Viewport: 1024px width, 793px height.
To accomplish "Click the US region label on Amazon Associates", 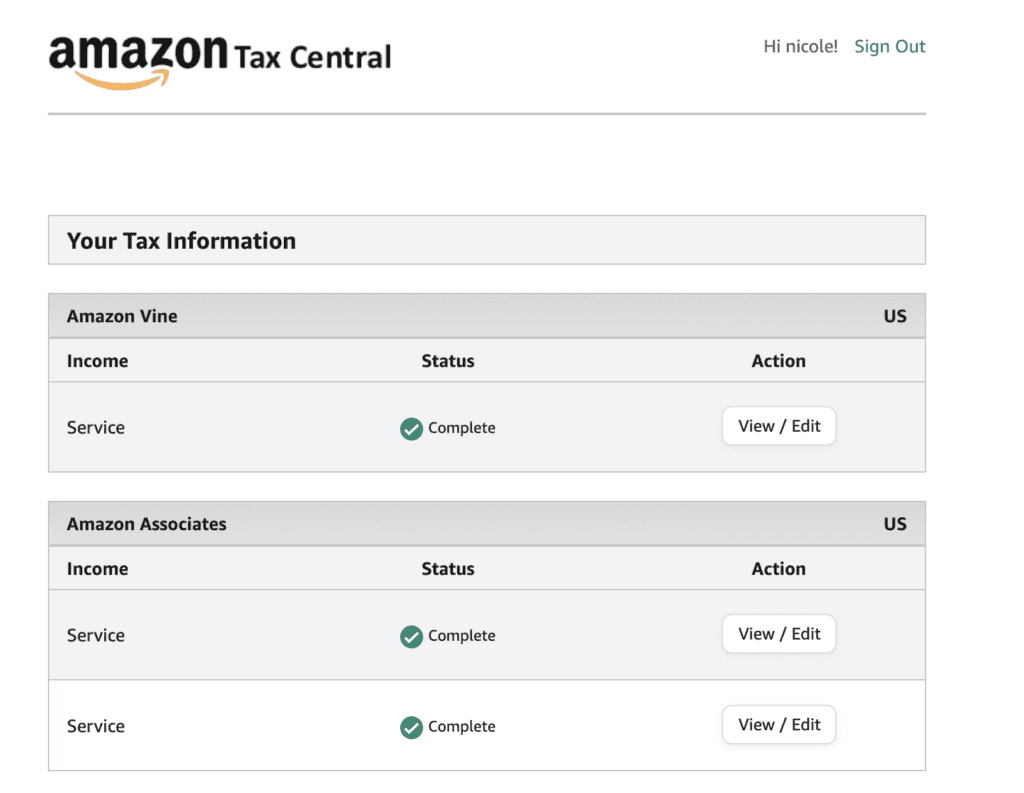I will (x=895, y=523).
